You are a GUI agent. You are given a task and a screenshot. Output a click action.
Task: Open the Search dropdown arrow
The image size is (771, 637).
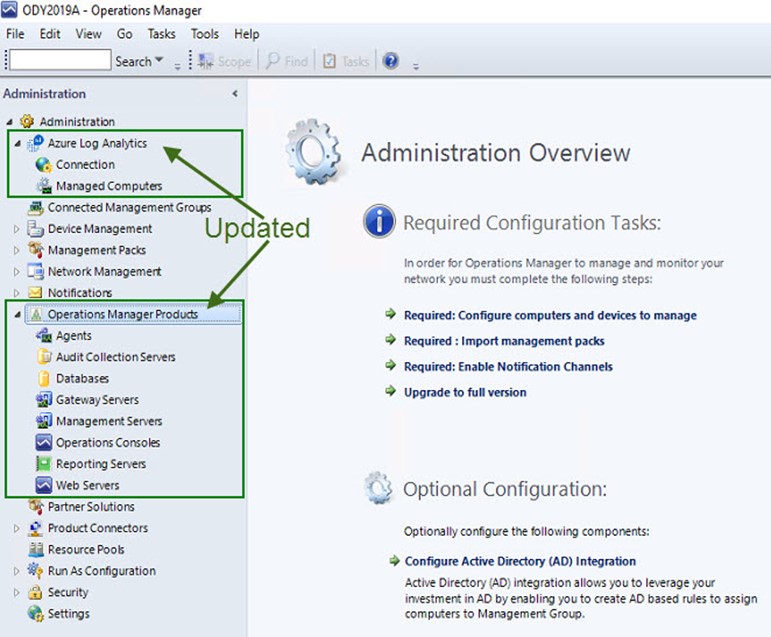click(160, 62)
